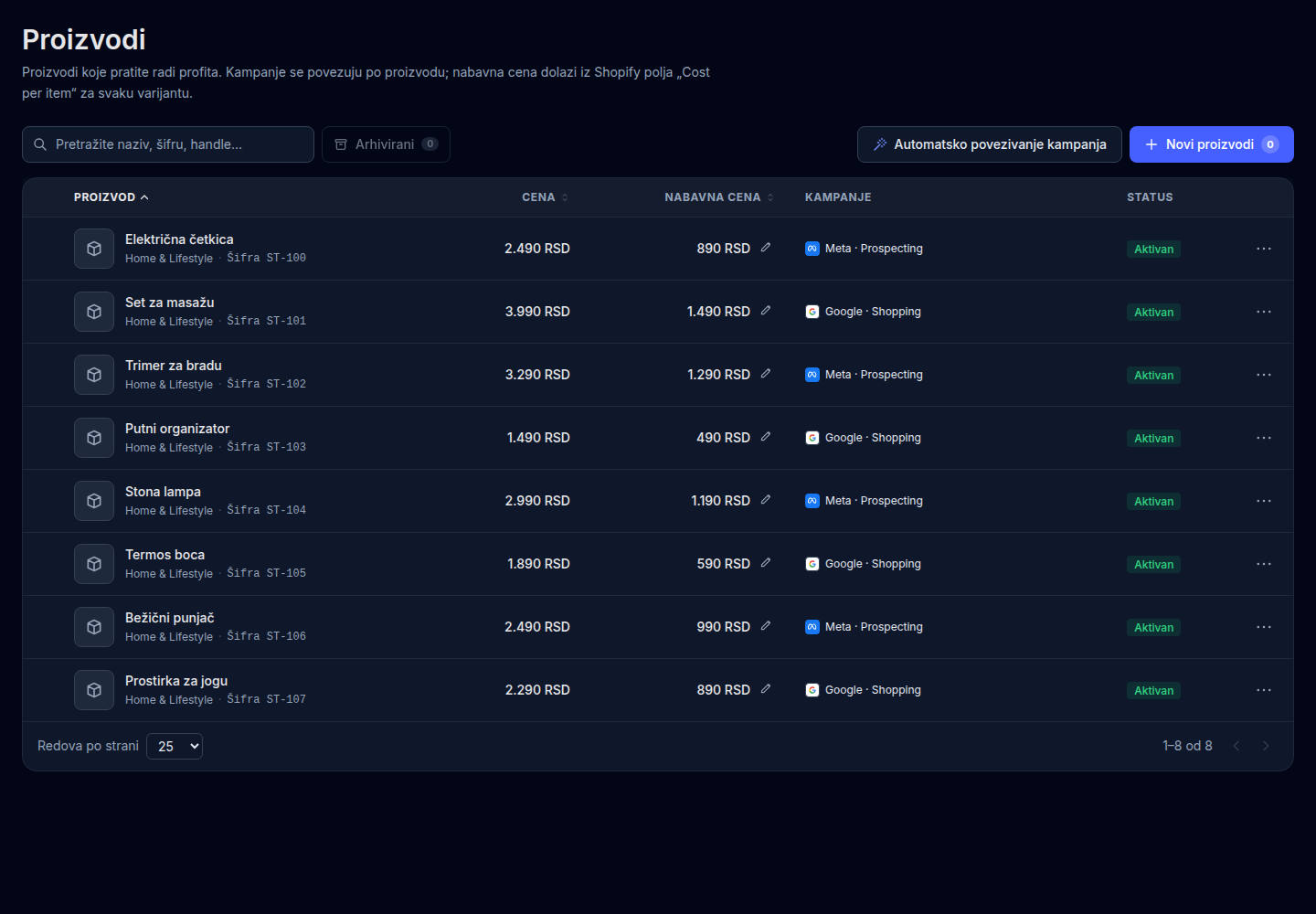The height and width of the screenshot is (914, 1316).
Task: Open row actions menu for Električna četkica
Action: (x=1264, y=249)
